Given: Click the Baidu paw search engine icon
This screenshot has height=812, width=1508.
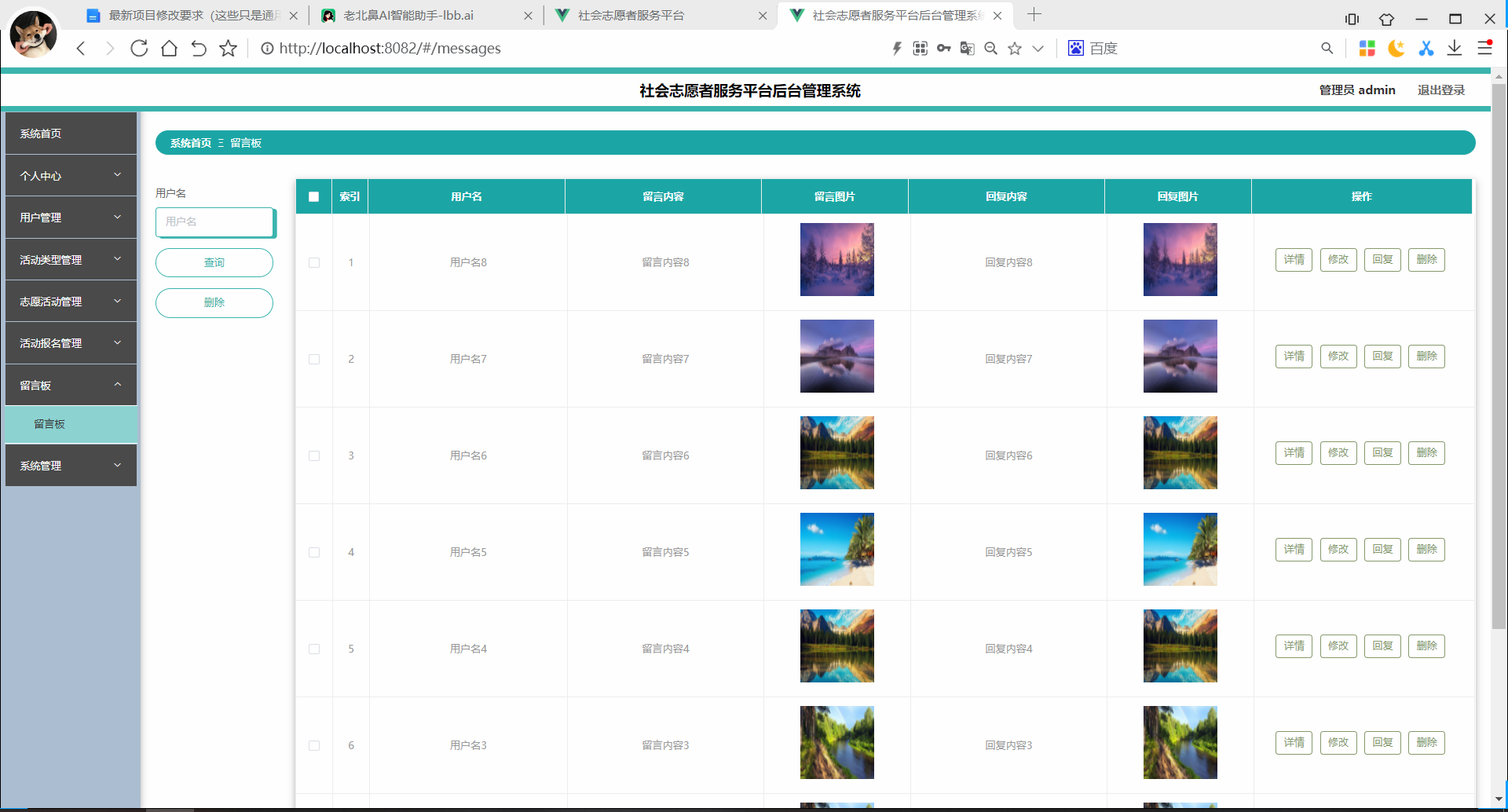Looking at the screenshot, I should (1076, 48).
